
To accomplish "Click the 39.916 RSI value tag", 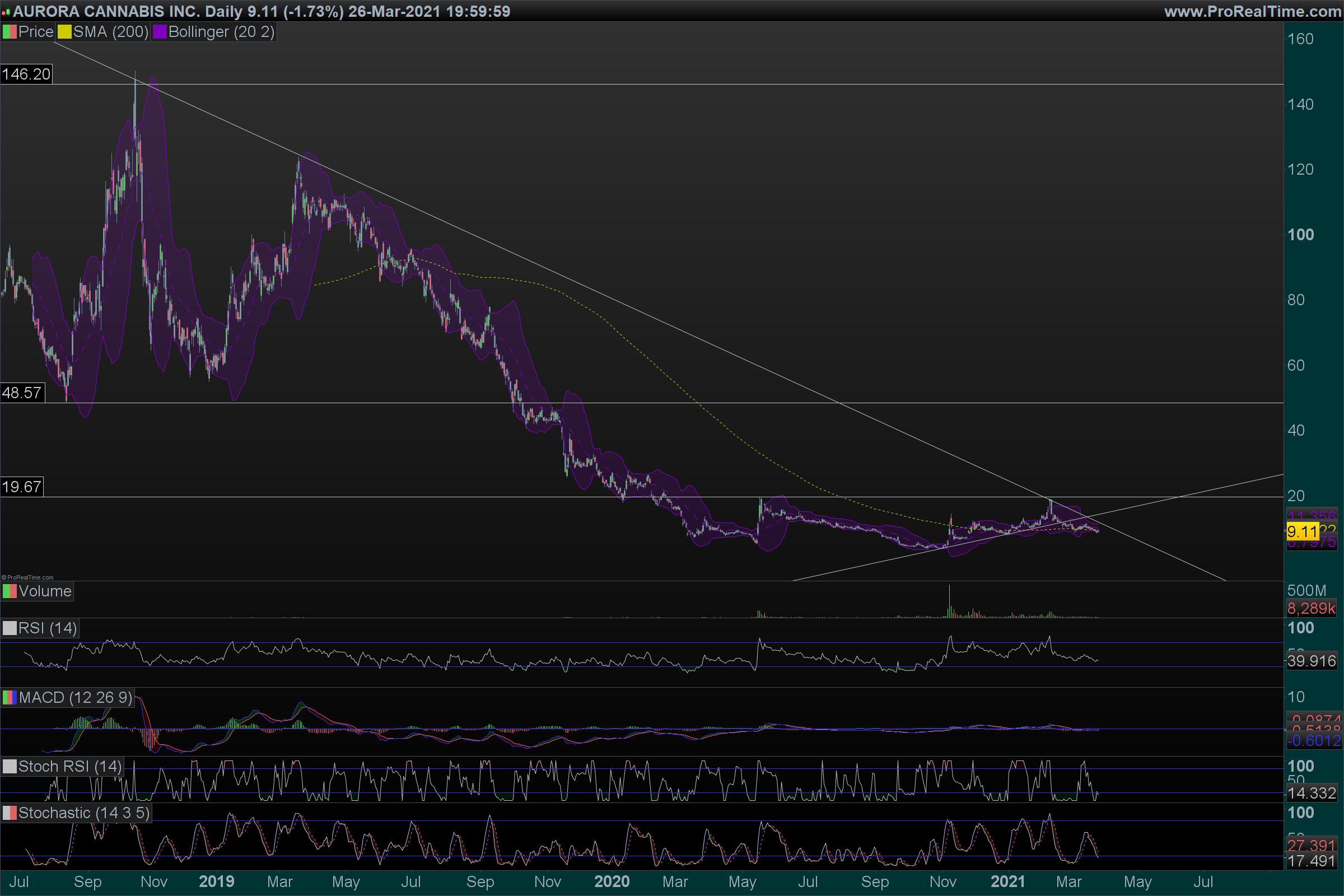I will pos(1312,662).
